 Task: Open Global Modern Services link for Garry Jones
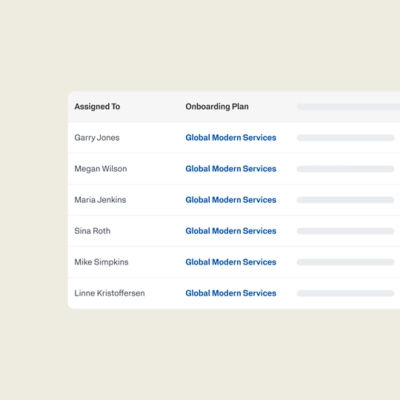point(231,138)
